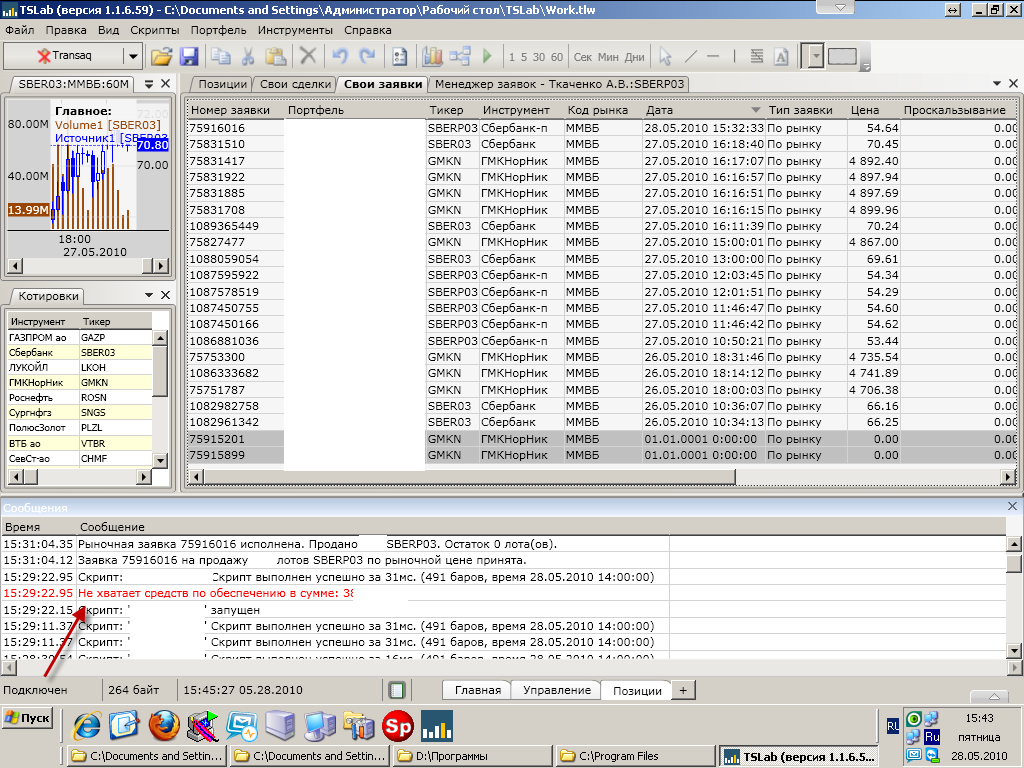Select the arrow cursor tool
1024x768 pixels.
tap(666, 56)
